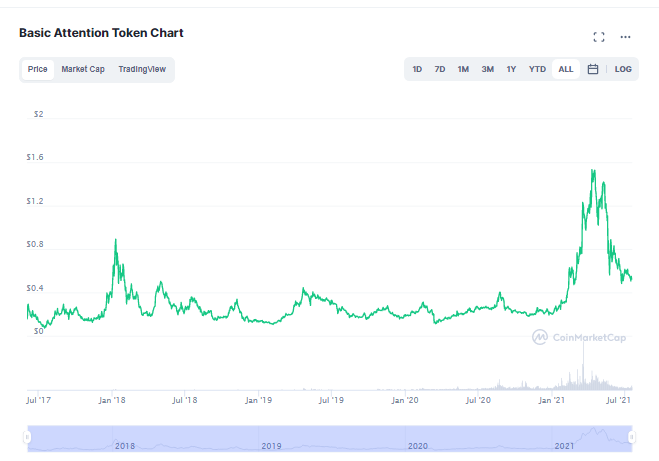Grab the left range selector handle
659x461 pixels.
27,437
